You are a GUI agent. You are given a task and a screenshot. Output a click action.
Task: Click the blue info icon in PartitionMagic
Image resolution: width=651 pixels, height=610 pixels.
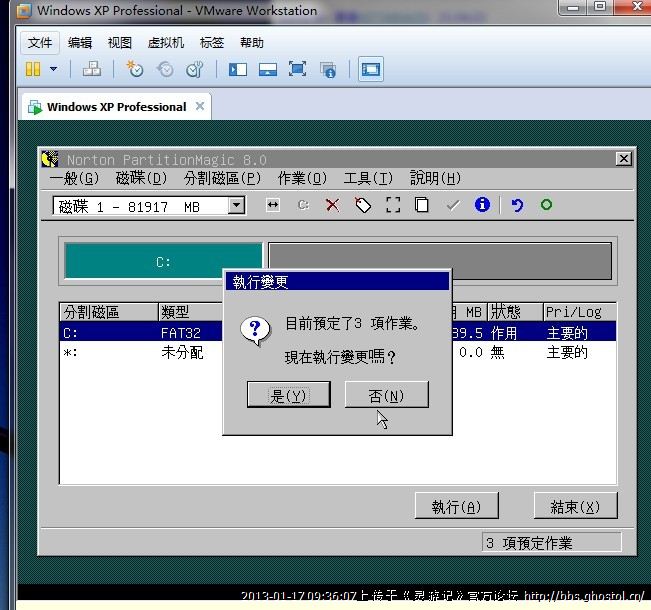482,205
